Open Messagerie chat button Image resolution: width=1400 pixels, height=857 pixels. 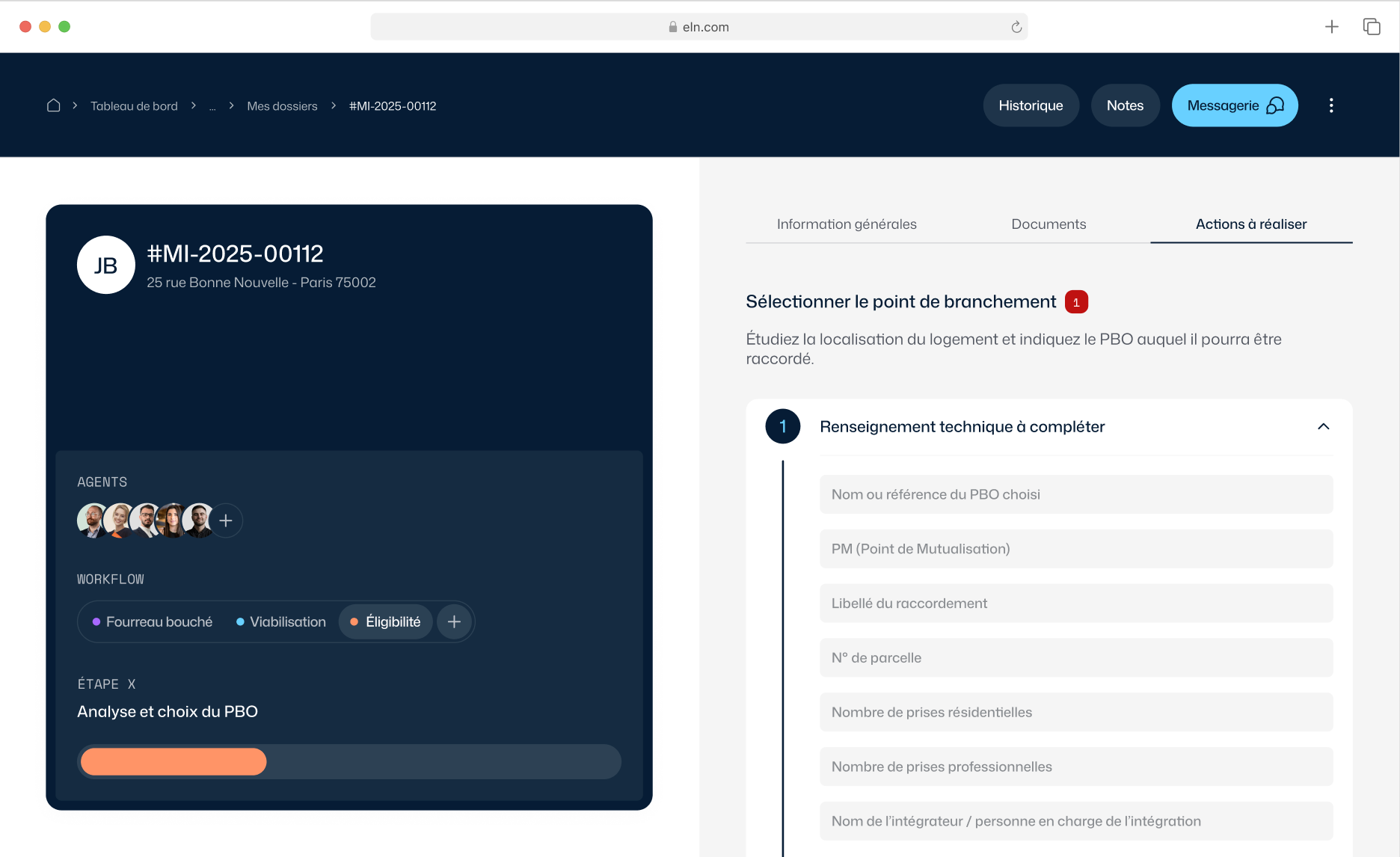tap(1235, 105)
